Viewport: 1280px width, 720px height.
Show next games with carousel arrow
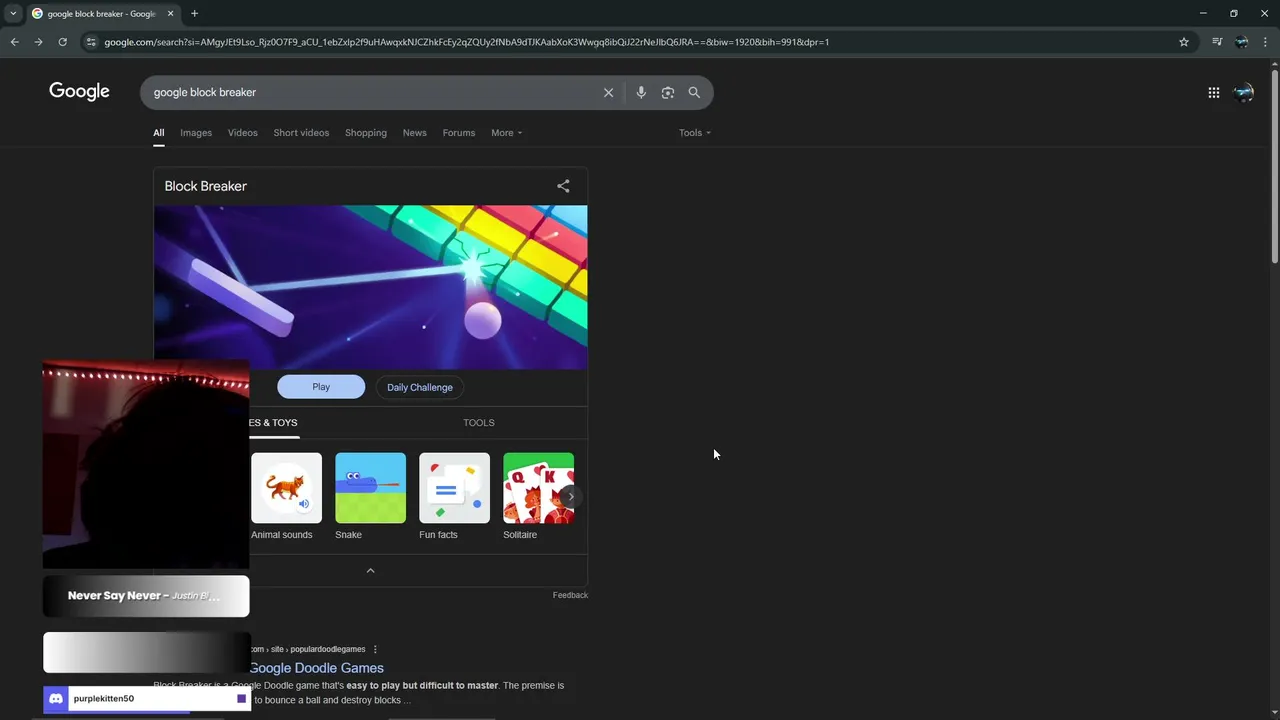(x=571, y=496)
